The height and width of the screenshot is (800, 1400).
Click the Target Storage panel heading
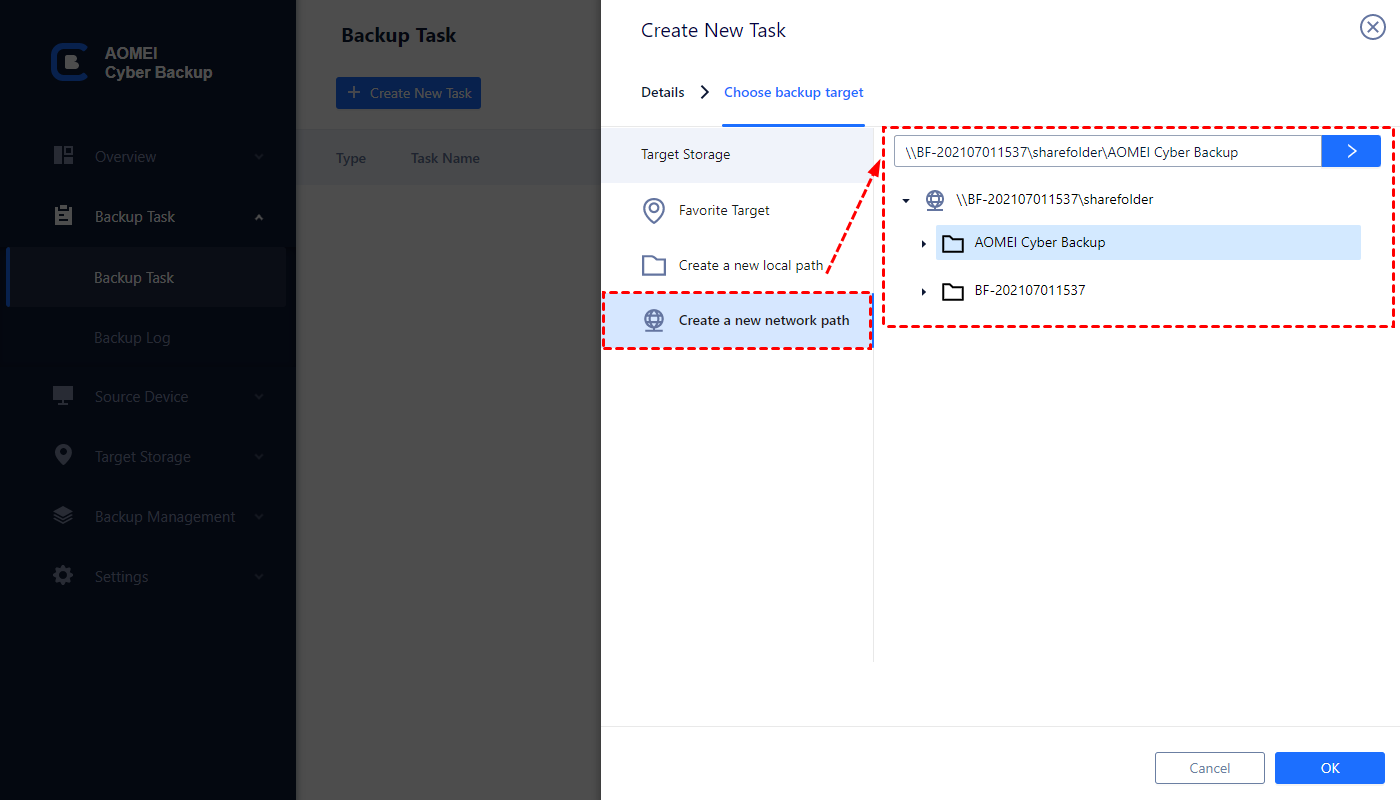(686, 155)
